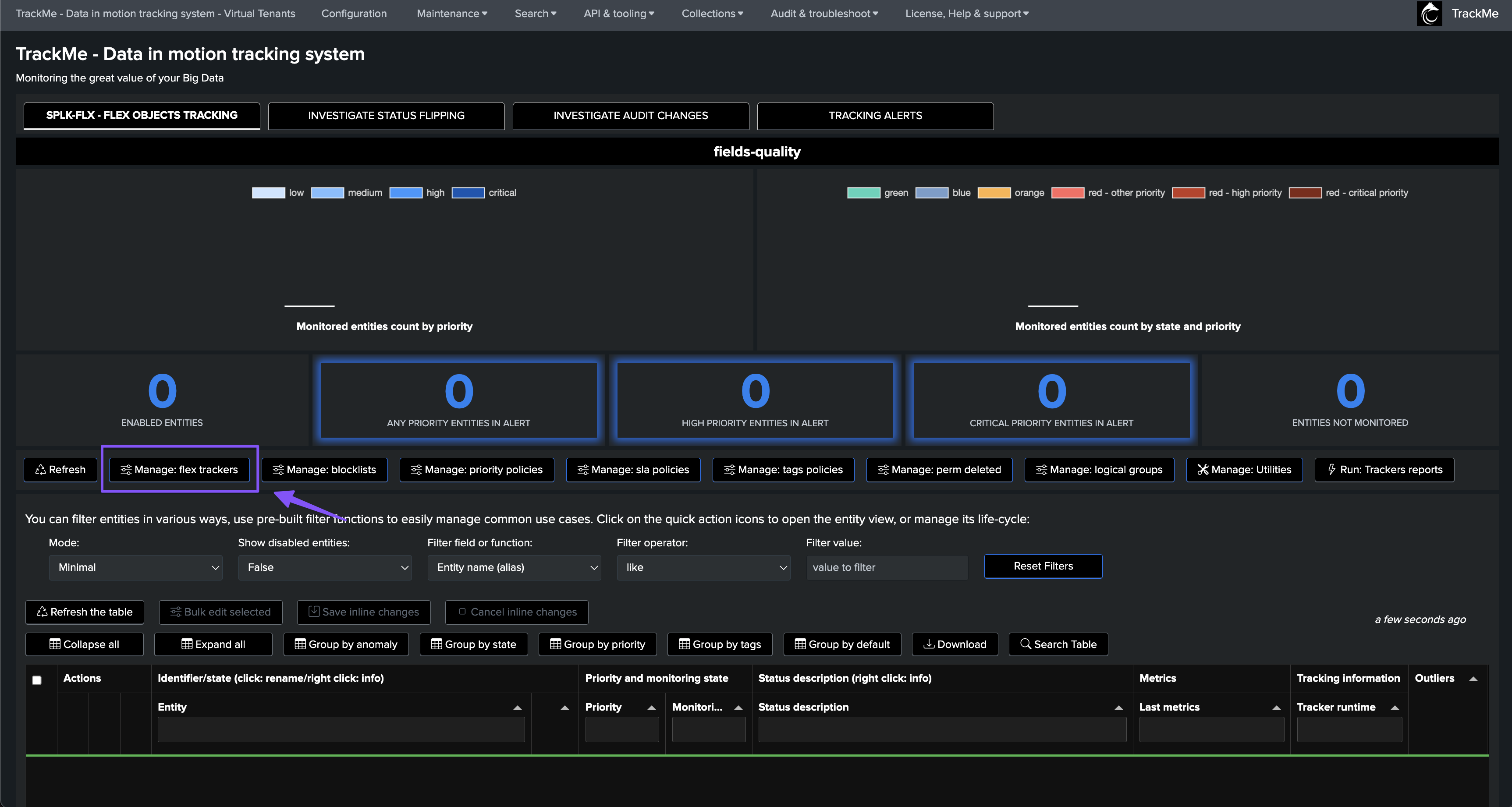Sort by Tracker runtime column arrow
This screenshot has width=1512, height=807.
coord(1395,708)
